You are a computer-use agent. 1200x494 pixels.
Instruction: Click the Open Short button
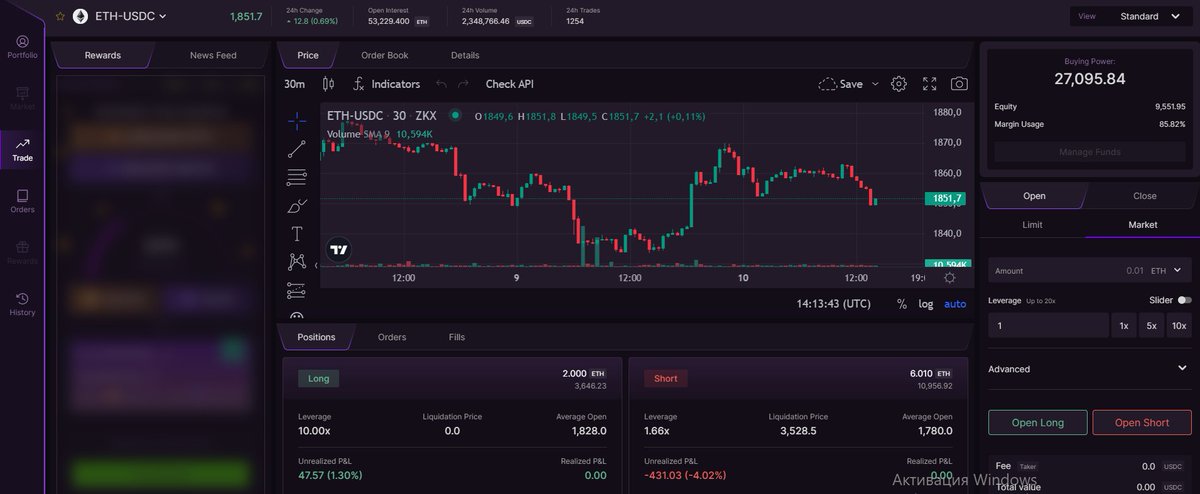pos(1142,422)
